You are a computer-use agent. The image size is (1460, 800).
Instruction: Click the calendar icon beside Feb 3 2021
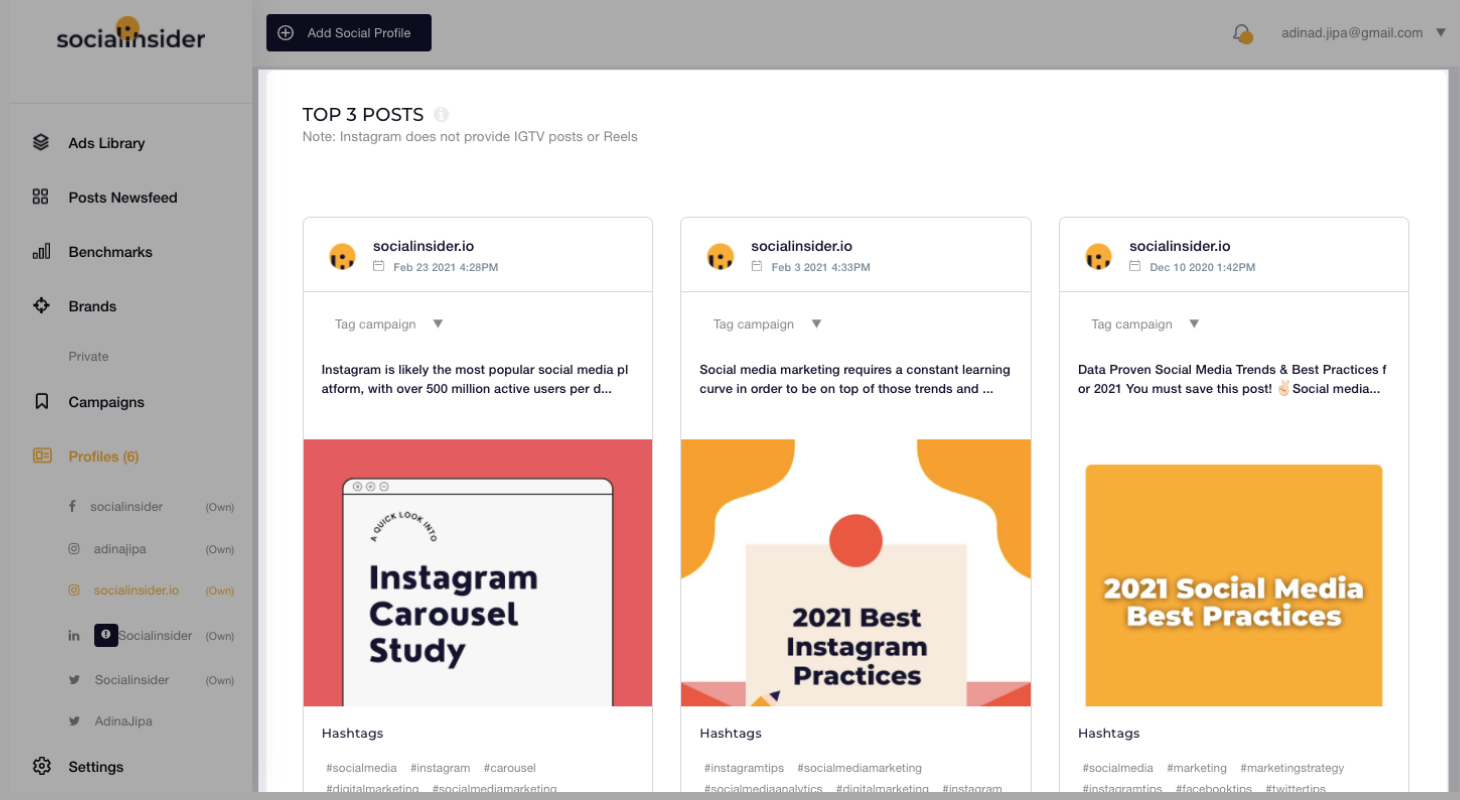756,267
